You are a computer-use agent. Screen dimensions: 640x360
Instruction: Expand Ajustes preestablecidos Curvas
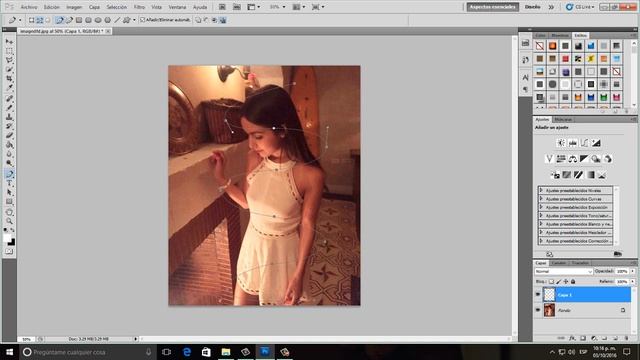(x=541, y=199)
